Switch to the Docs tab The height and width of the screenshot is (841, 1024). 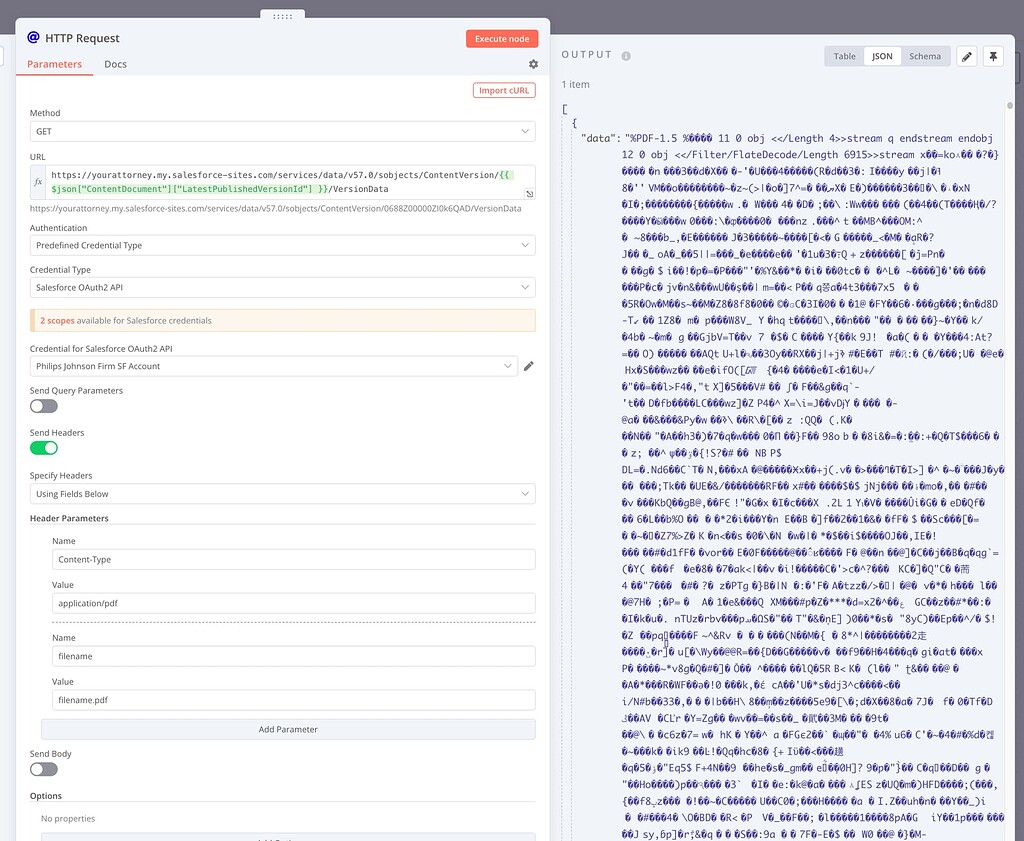[115, 62]
